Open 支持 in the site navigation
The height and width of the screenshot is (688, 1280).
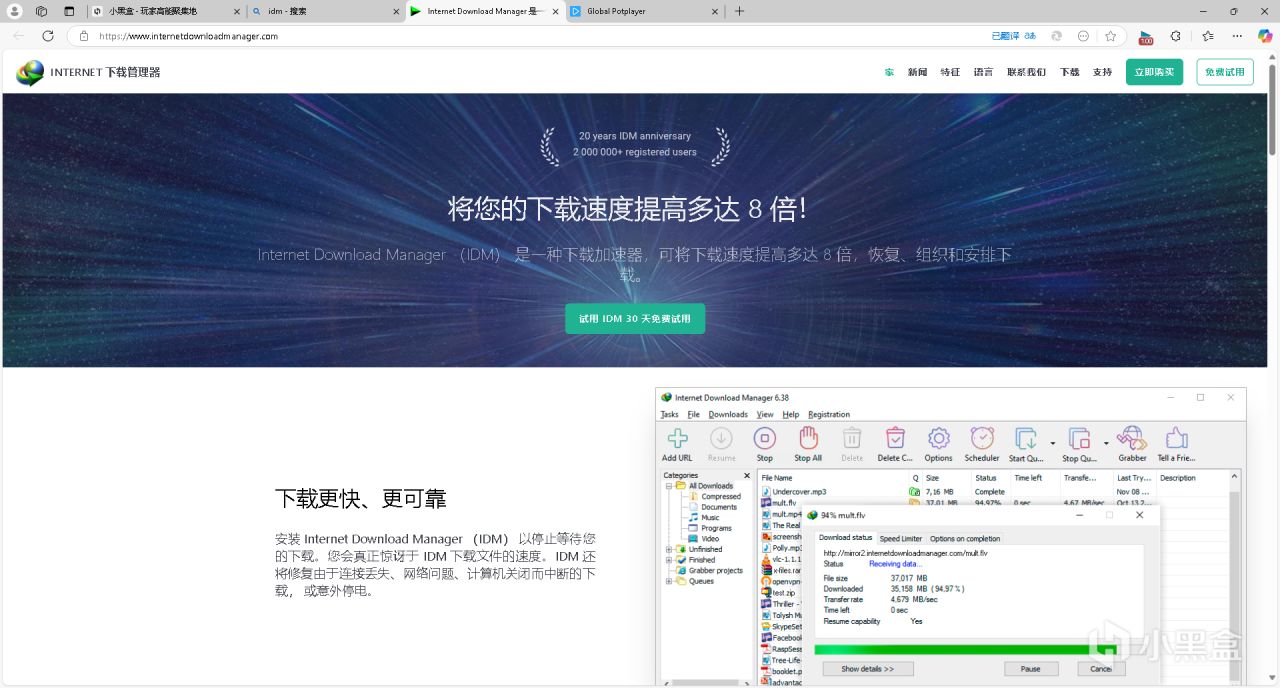1102,72
